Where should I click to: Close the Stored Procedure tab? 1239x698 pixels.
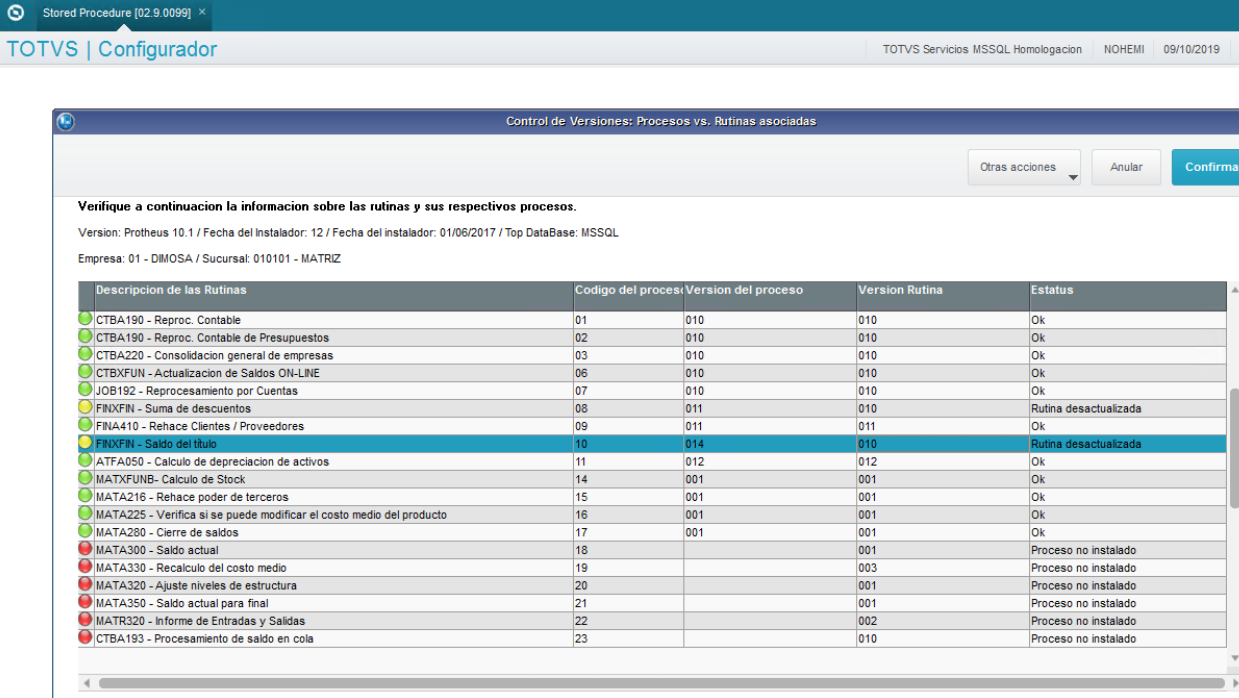[202, 12]
